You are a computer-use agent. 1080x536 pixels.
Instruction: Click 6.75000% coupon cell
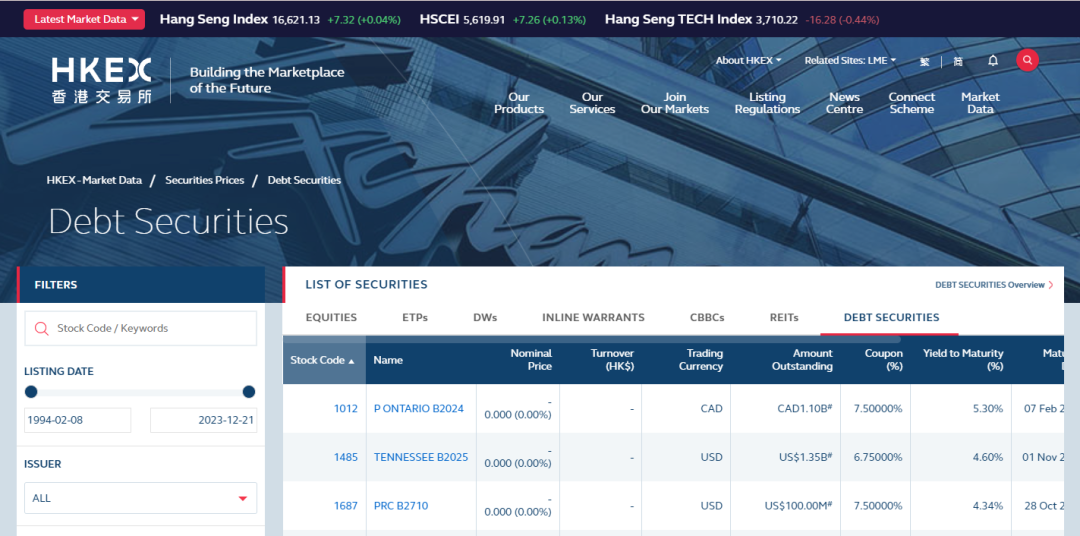tap(878, 457)
